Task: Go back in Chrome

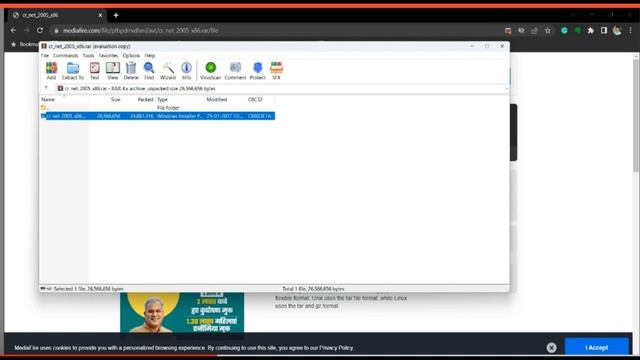Action: pos(13,31)
